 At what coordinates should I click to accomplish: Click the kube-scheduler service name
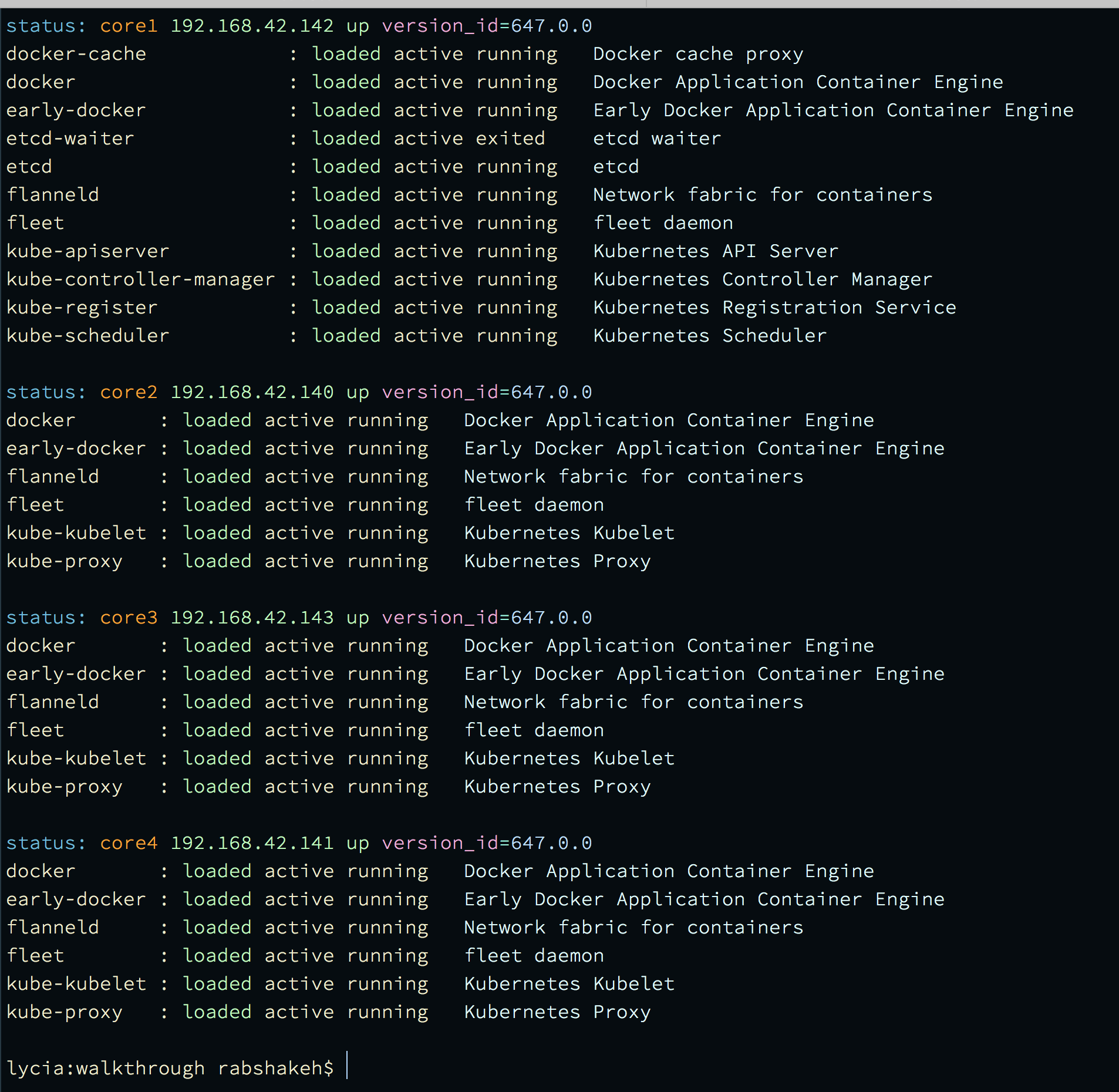(88, 336)
